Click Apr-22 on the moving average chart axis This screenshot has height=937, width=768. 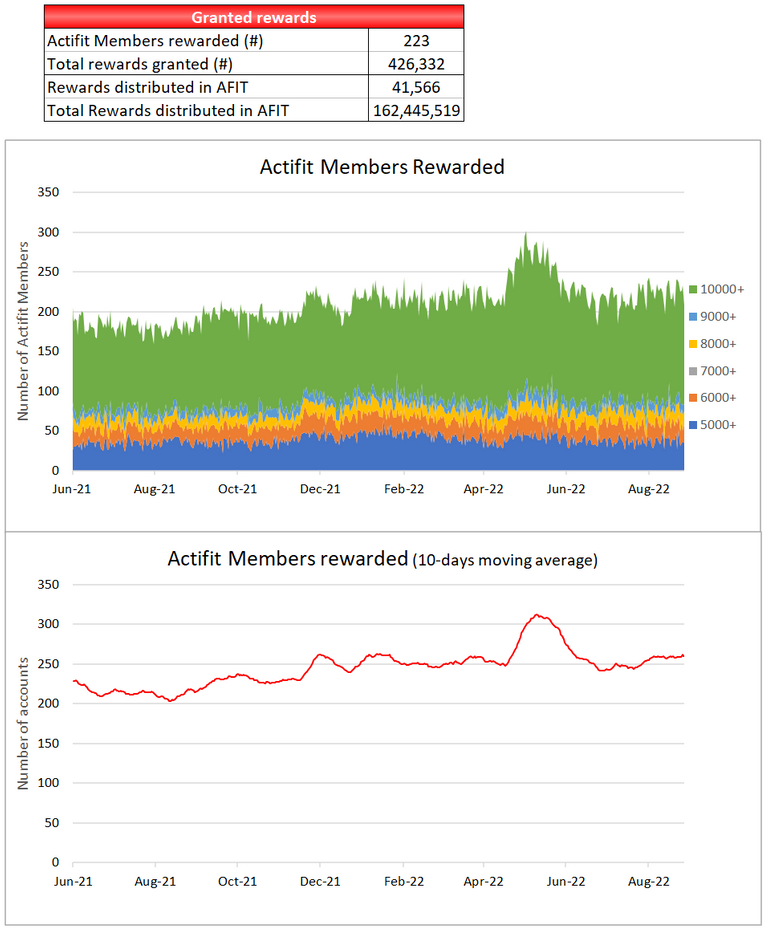[484, 881]
